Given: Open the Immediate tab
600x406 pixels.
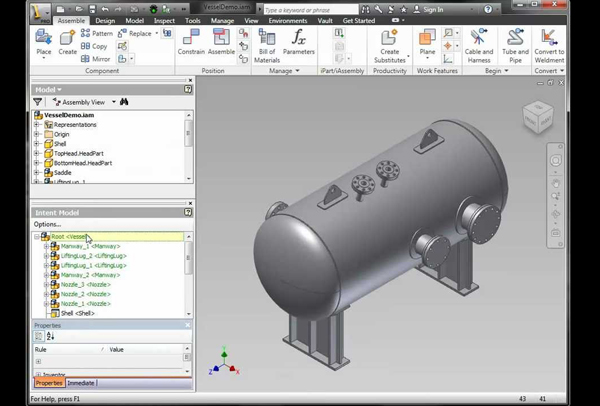Looking at the screenshot, I should 81,383.
